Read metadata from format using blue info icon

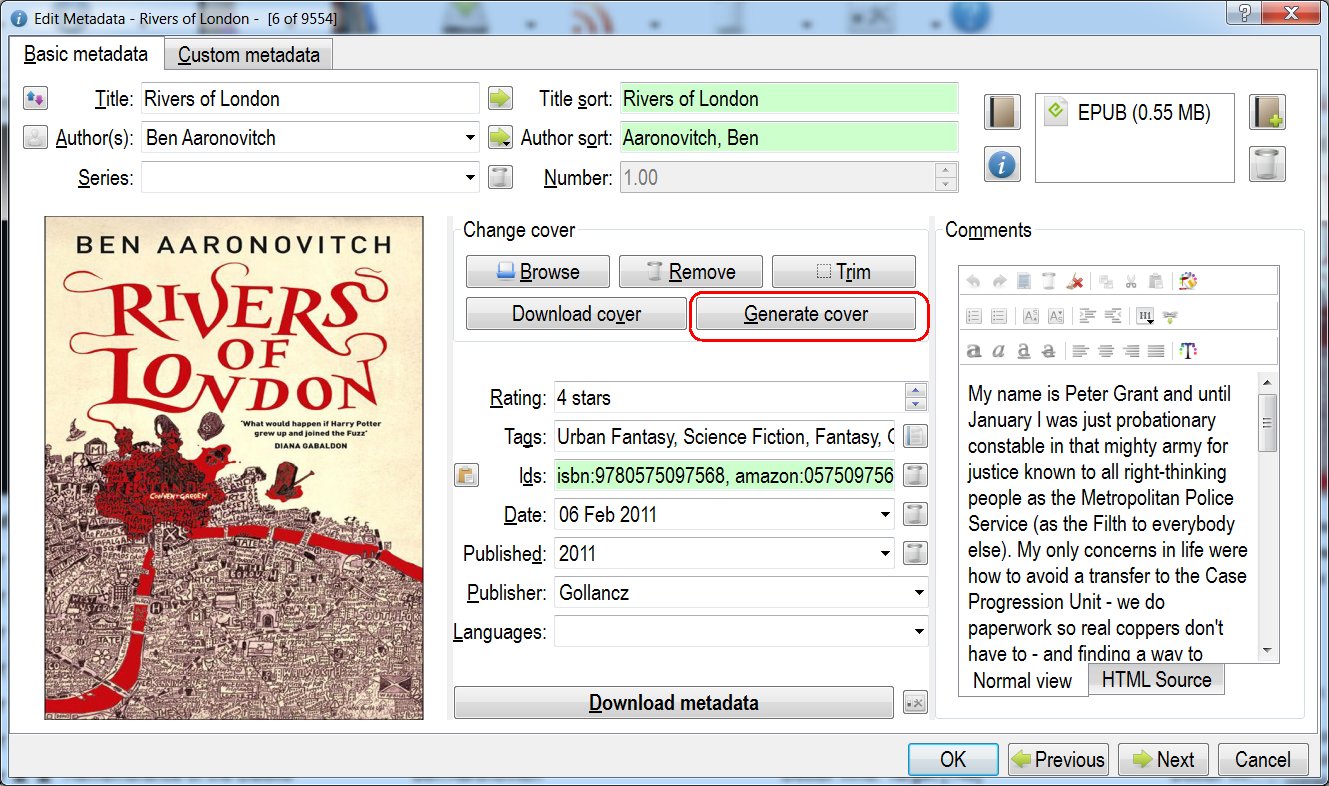(1002, 164)
